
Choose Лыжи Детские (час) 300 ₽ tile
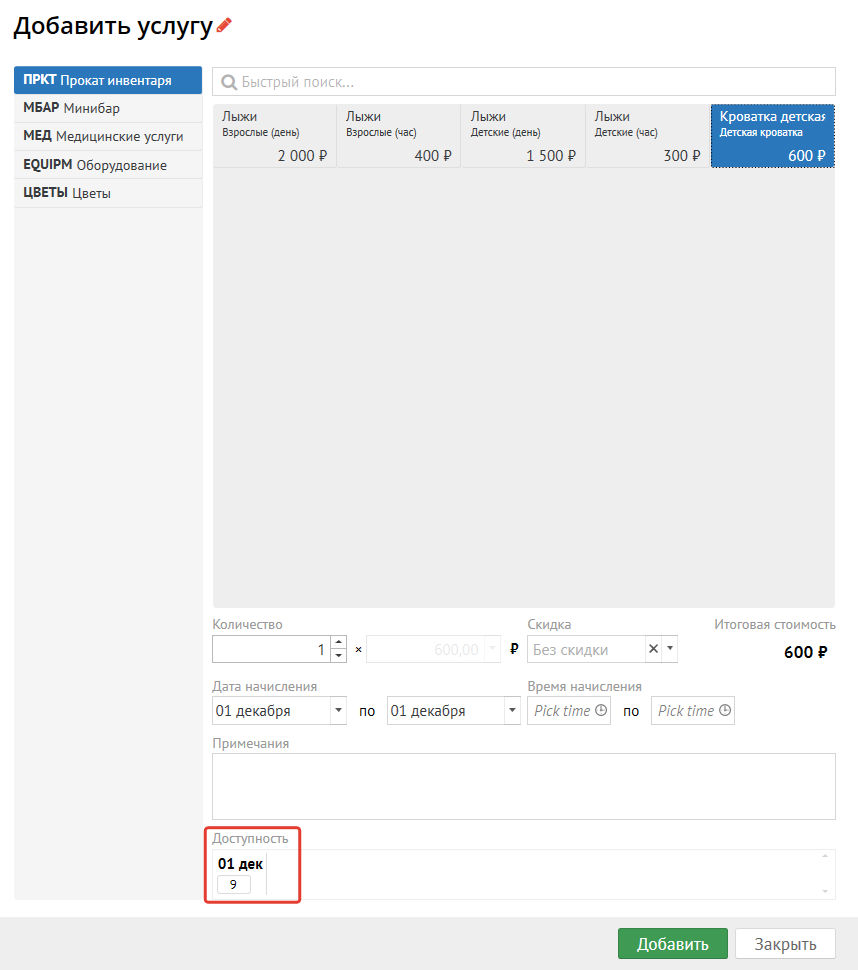tap(648, 136)
